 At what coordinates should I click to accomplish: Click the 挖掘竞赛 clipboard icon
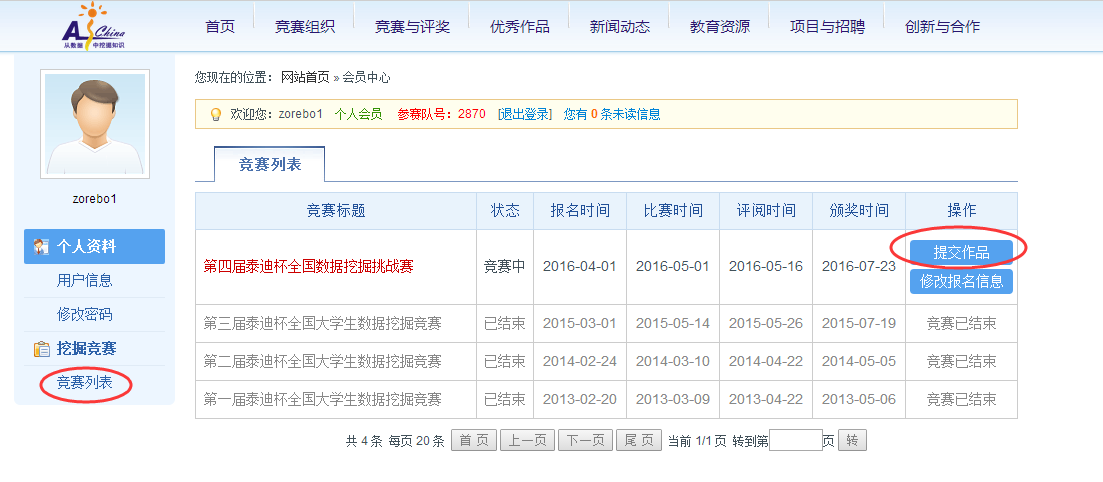coord(41,349)
